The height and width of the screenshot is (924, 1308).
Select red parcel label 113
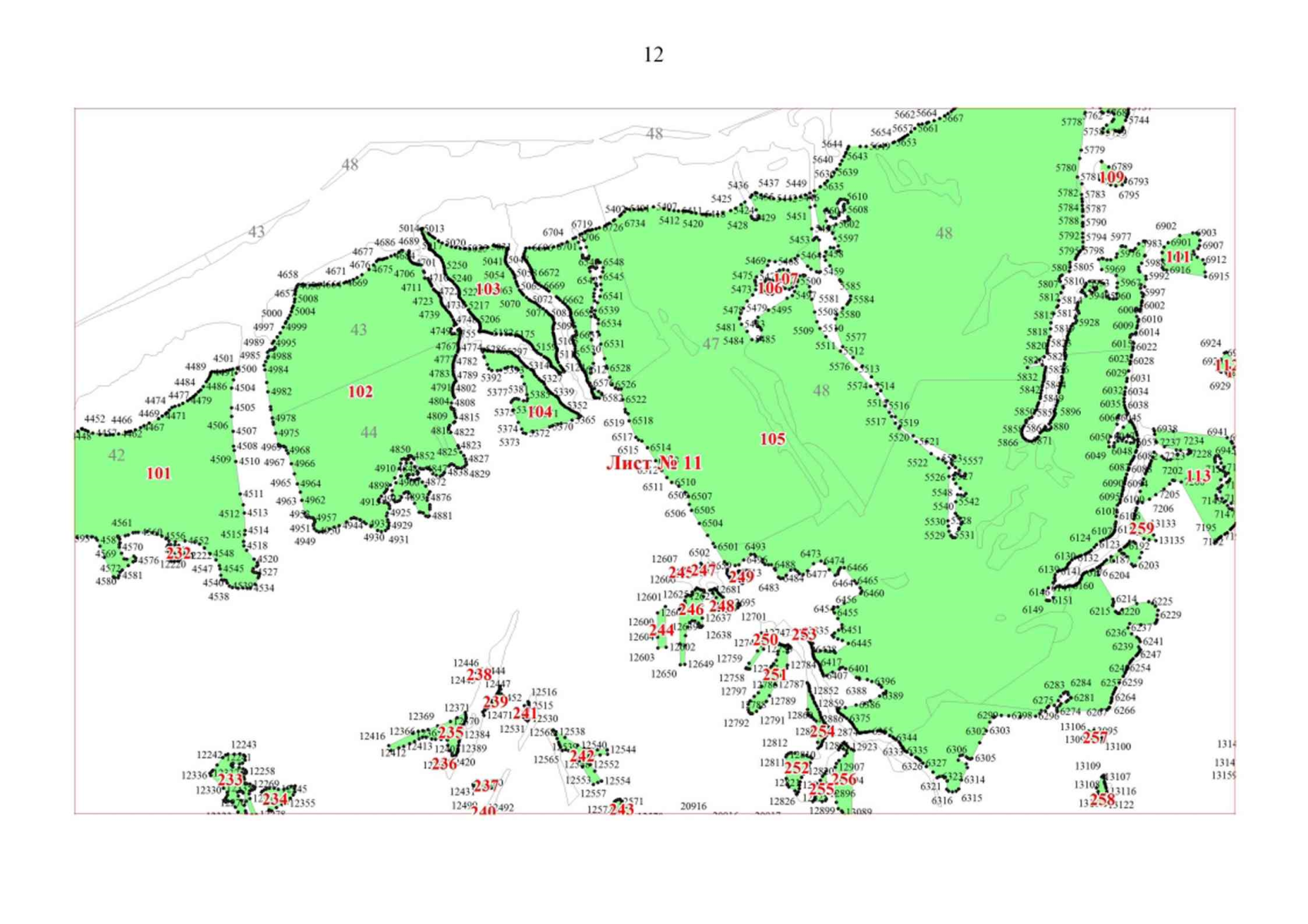[1198, 477]
